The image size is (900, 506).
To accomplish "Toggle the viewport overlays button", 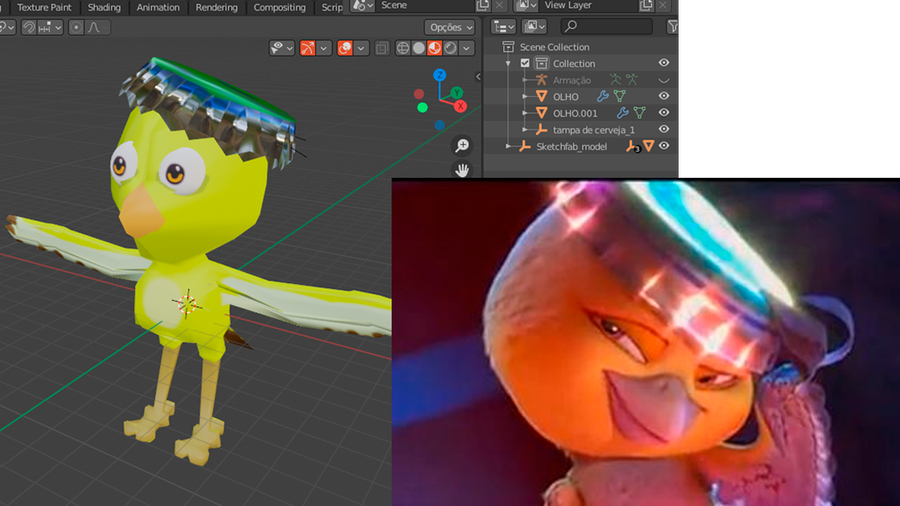I will pos(345,48).
